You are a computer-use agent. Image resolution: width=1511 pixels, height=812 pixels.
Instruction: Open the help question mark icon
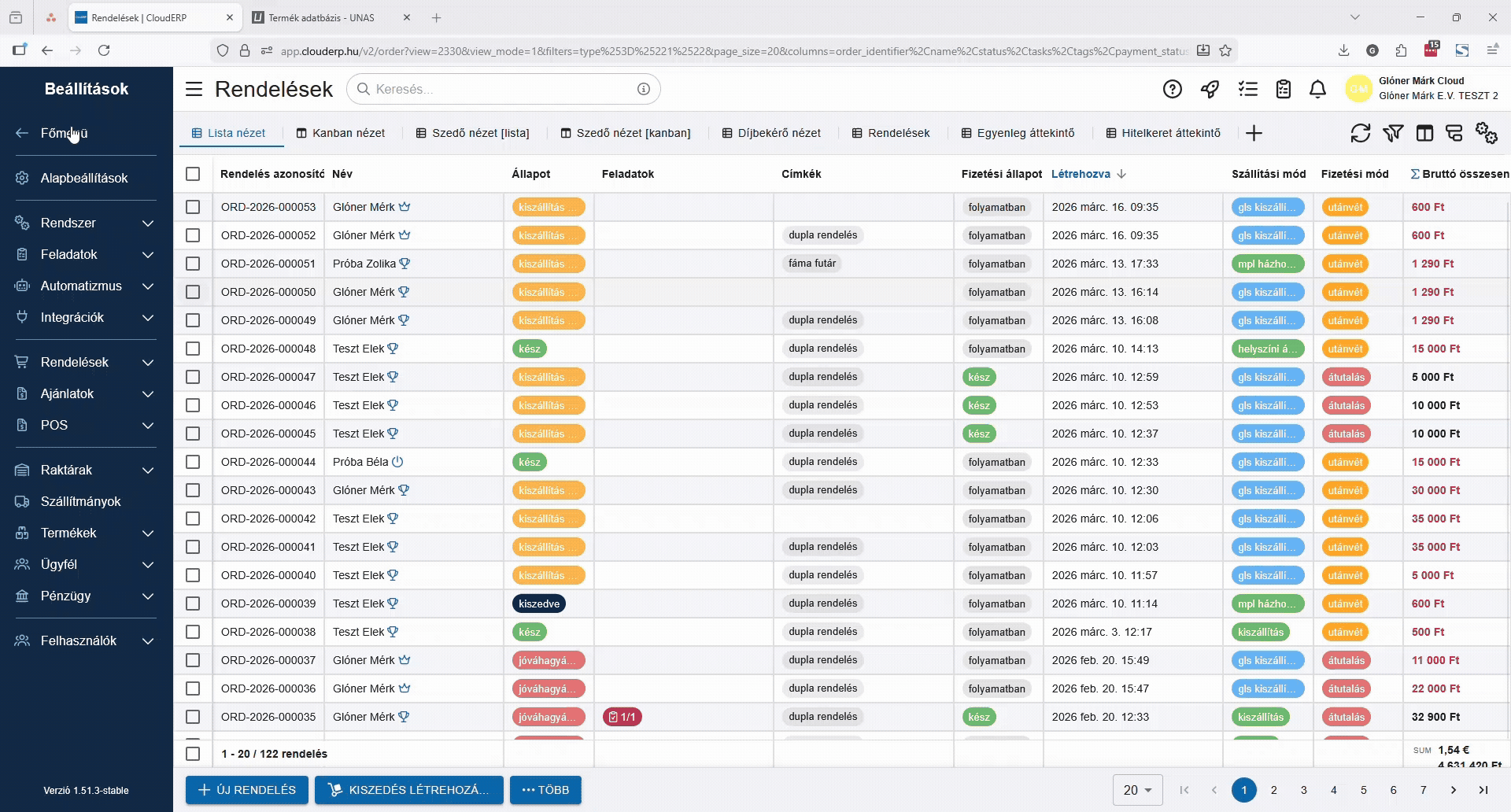[x=1172, y=89]
